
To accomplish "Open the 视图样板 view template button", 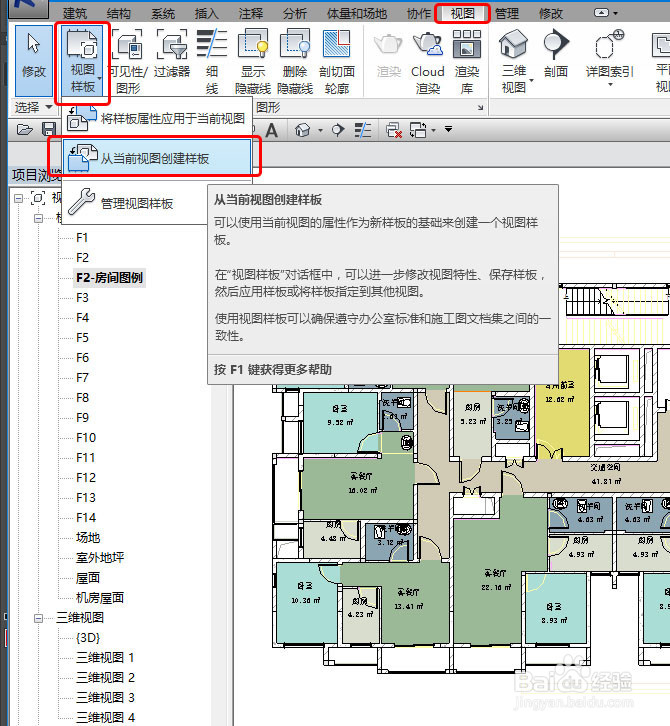I will [82, 61].
